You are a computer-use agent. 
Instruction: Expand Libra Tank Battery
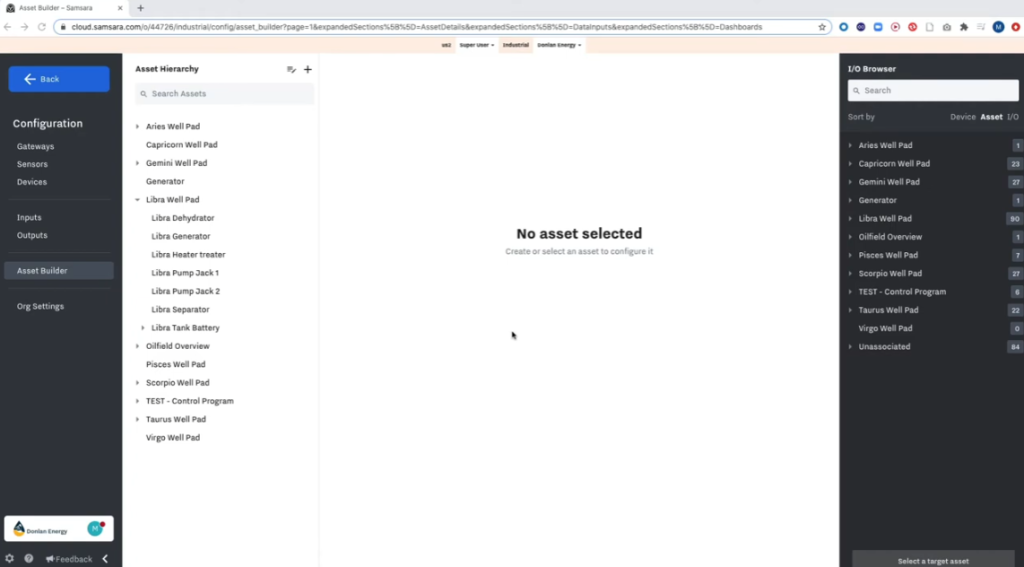(143, 327)
